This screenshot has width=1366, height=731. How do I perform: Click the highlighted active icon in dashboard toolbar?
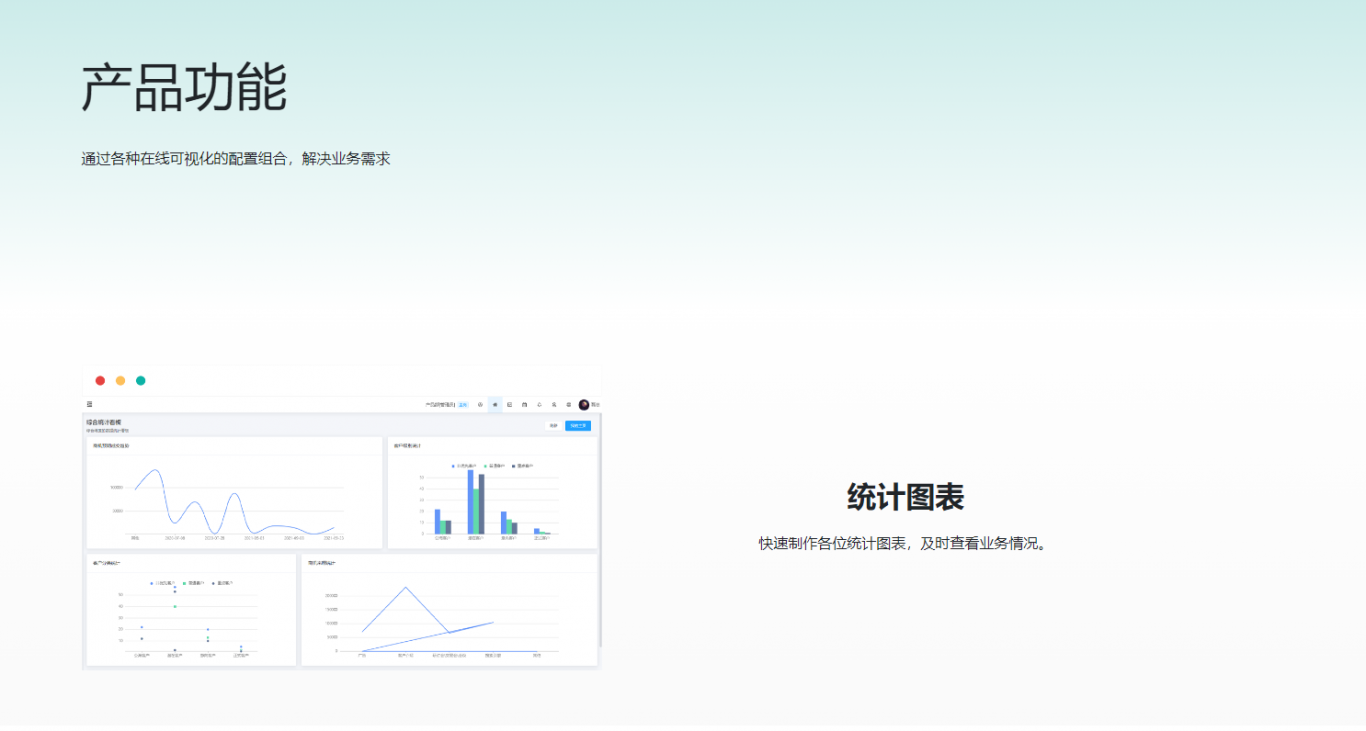pos(495,404)
